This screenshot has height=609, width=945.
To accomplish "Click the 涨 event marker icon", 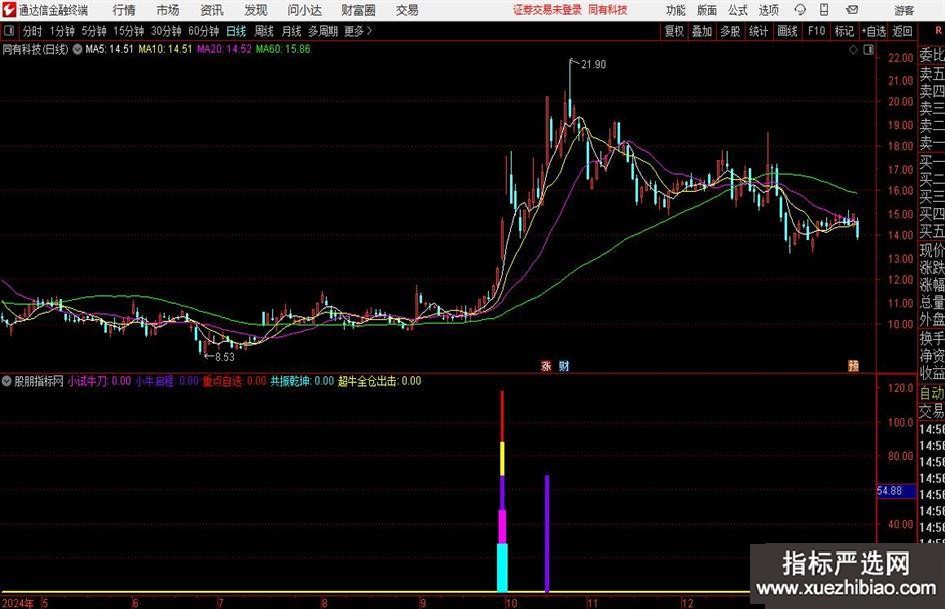I will (x=546, y=365).
